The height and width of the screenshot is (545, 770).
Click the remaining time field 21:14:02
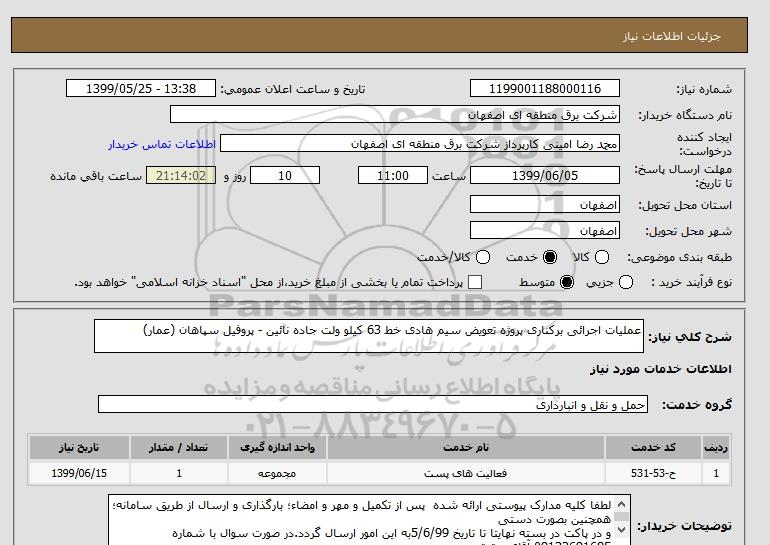click(x=181, y=175)
